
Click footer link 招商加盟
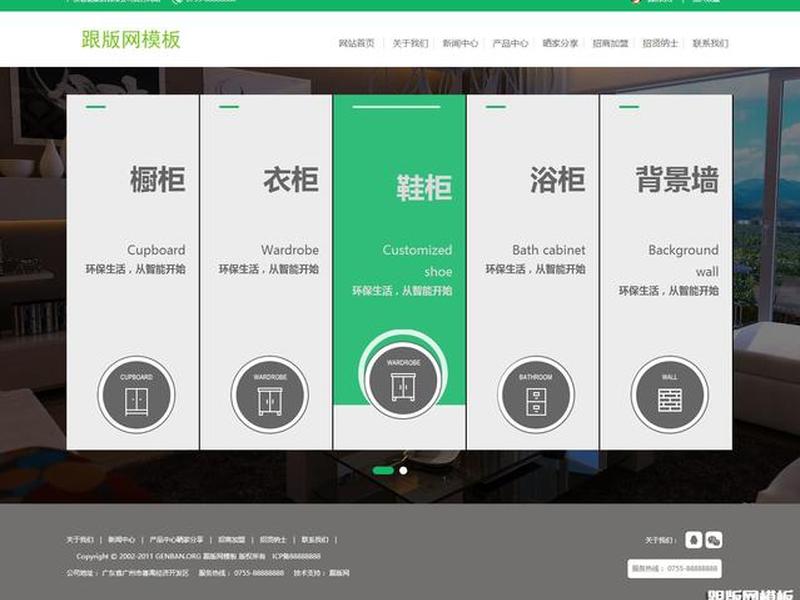tap(232, 539)
